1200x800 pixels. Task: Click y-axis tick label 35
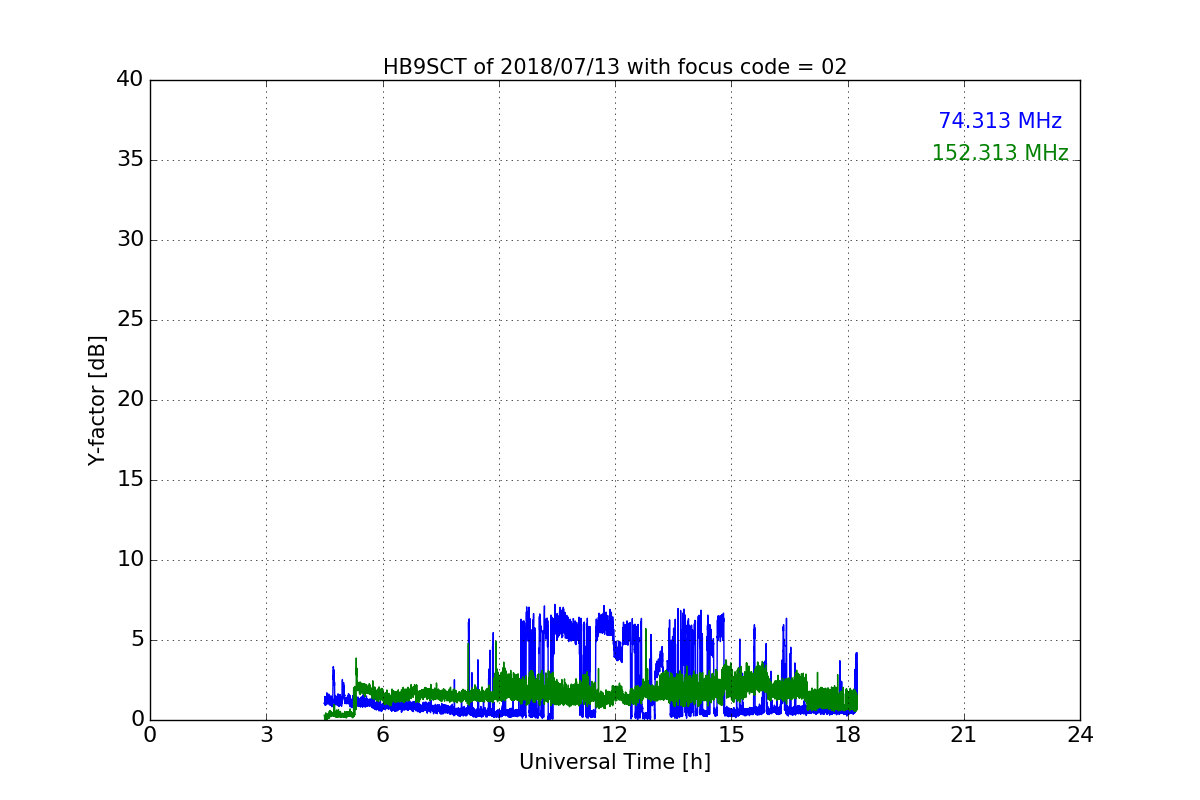point(130,160)
